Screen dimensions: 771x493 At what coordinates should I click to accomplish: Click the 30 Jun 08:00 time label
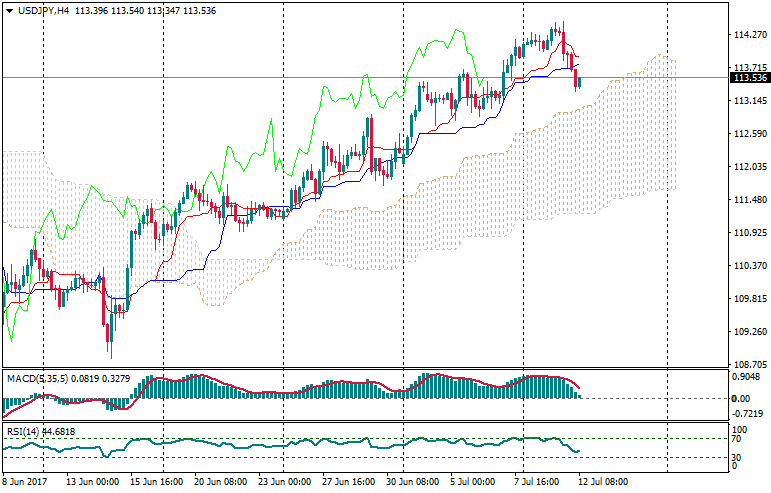(x=413, y=482)
